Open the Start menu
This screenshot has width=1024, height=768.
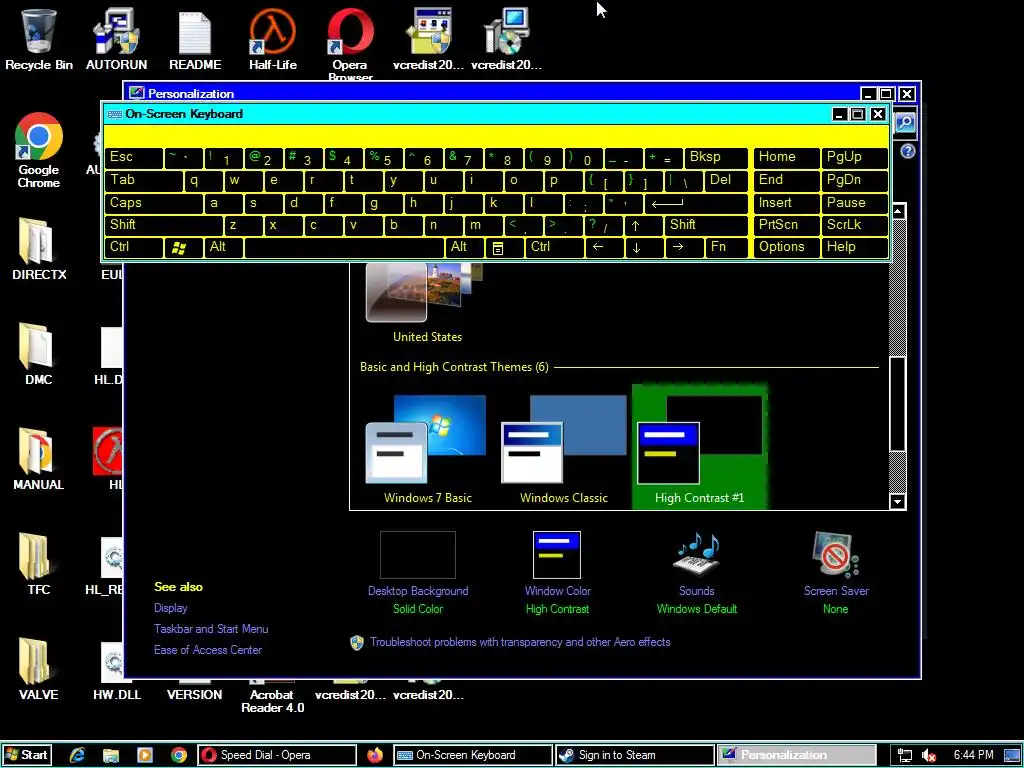click(27, 755)
